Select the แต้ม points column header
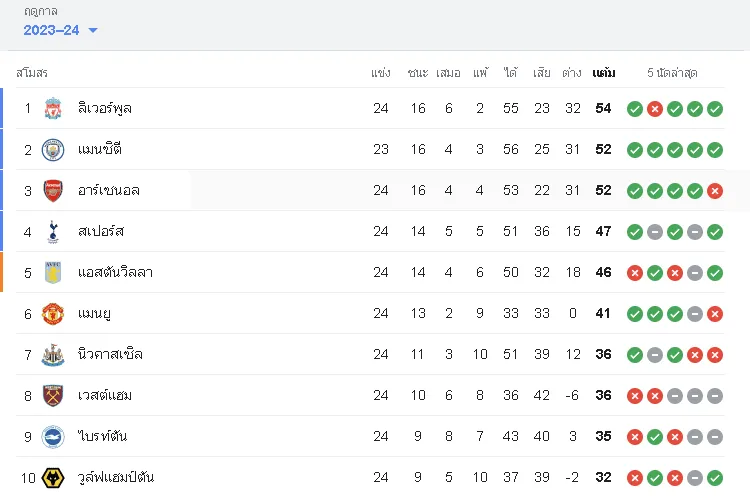This screenshot has height=496, width=750. pyautogui.click(x=604, y=73)
